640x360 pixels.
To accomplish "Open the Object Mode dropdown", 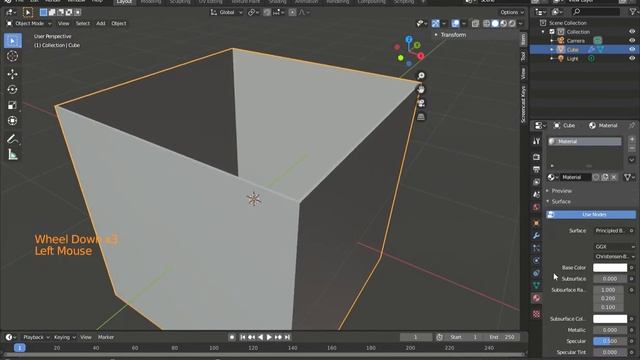I will pyautogui.click(x=29, y=24).
